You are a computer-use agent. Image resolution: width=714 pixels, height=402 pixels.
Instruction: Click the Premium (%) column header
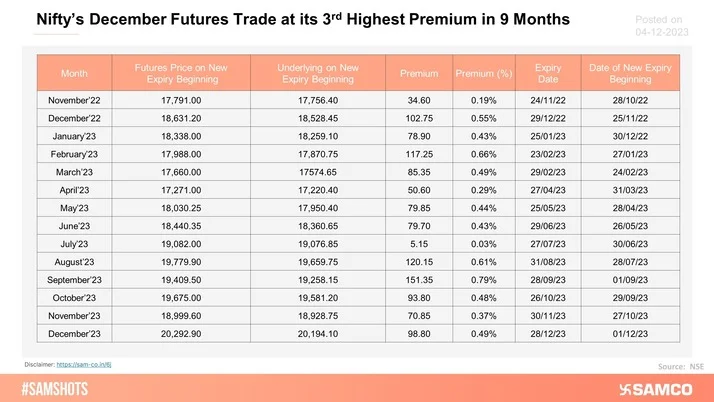484,73
